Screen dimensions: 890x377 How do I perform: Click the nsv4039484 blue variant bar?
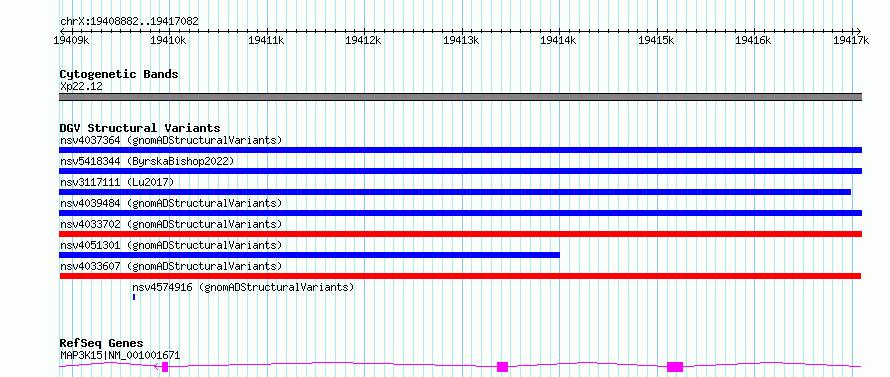coord(460,213)
